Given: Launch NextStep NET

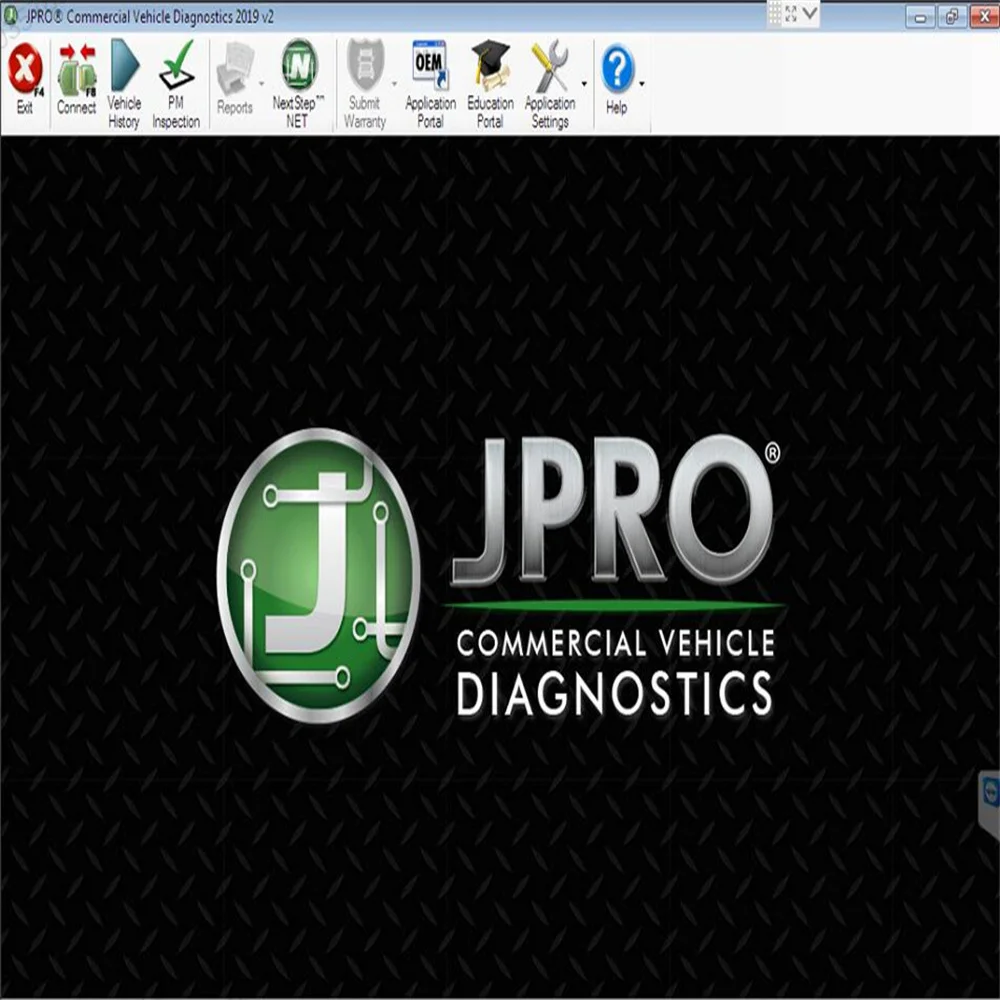Looking at the screenshot, I should coord(298,84).
